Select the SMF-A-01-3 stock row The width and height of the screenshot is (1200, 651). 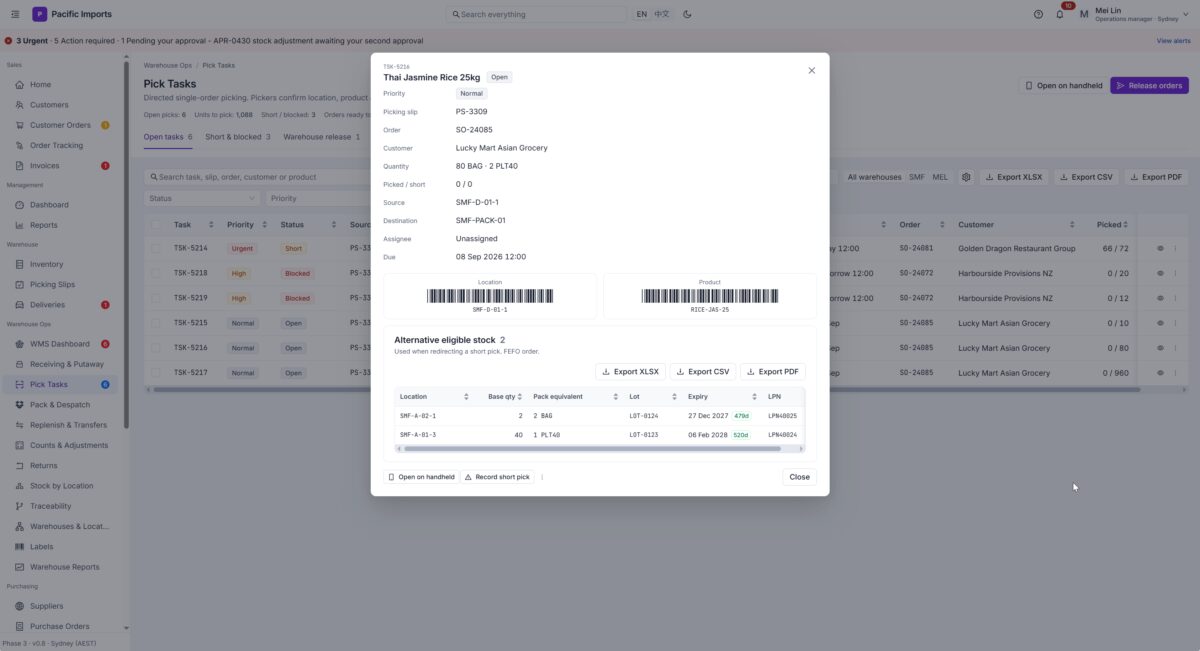tap(600, 435)
